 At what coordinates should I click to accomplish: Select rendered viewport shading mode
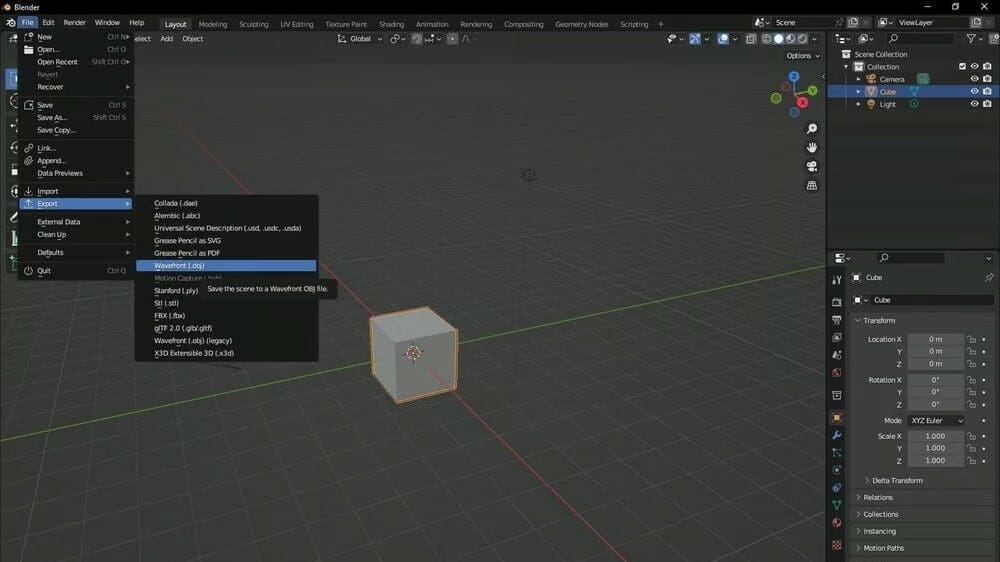[802, 39]
